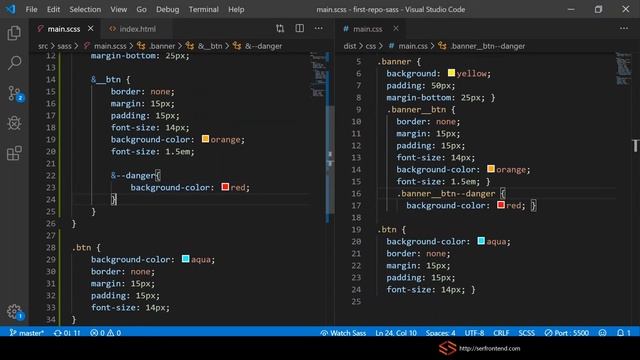Change line ending via CRLF indicator
640x360 pixels.
(x=501, y=333)
